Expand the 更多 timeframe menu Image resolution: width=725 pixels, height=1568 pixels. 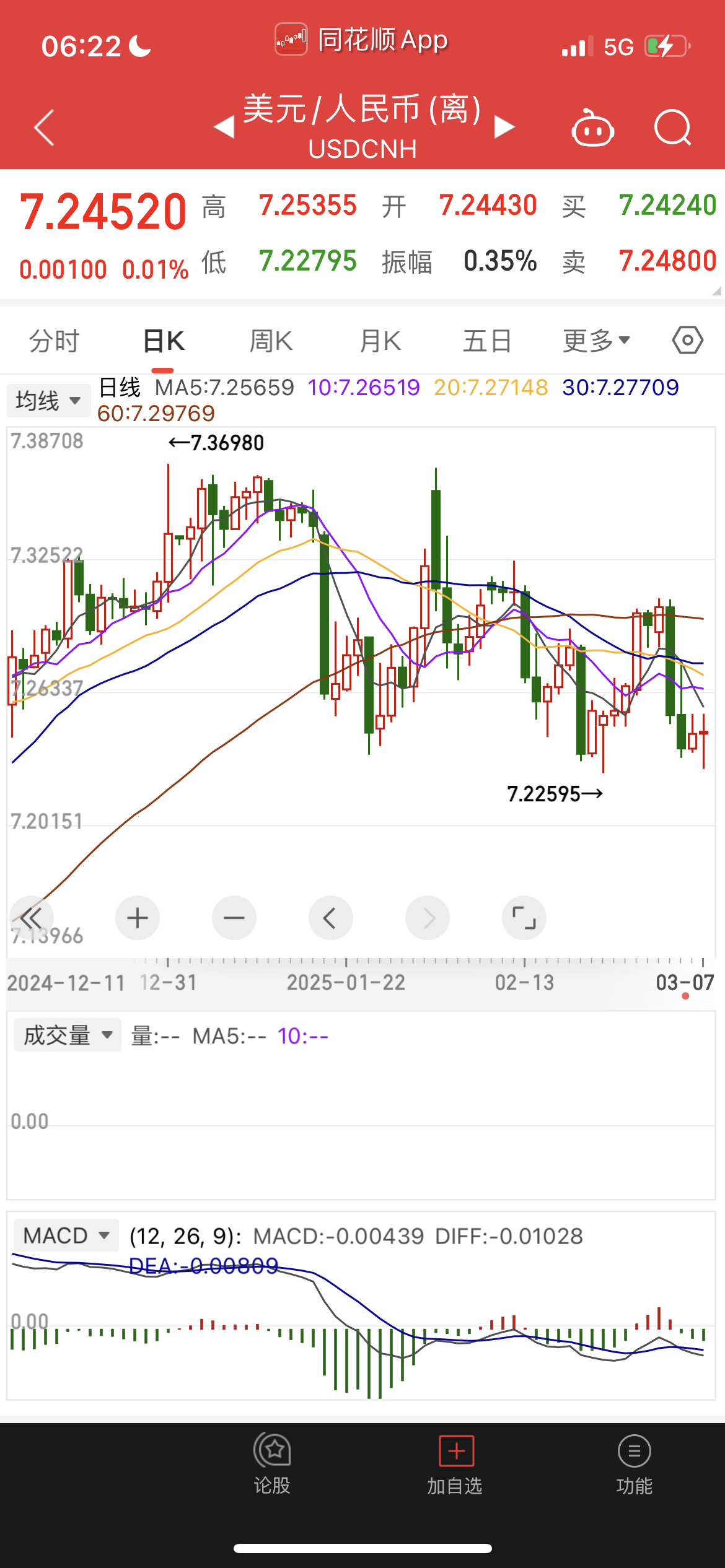[x=596, y=341]
